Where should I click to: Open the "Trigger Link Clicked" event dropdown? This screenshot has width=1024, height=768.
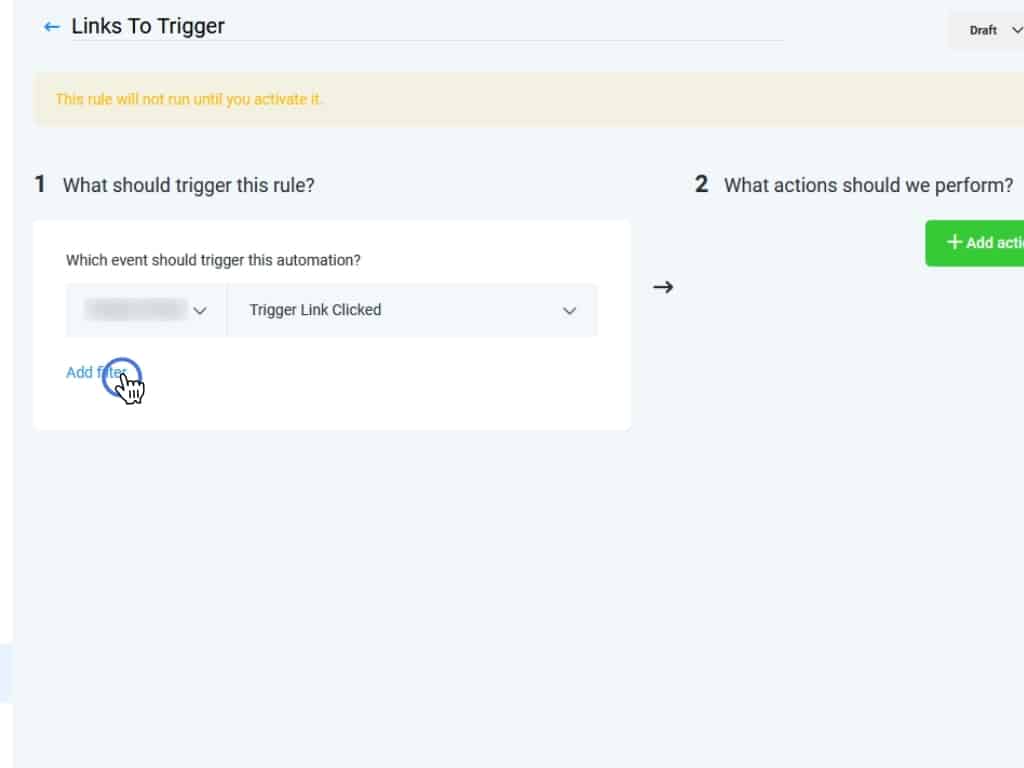click(x=412, y=310)
